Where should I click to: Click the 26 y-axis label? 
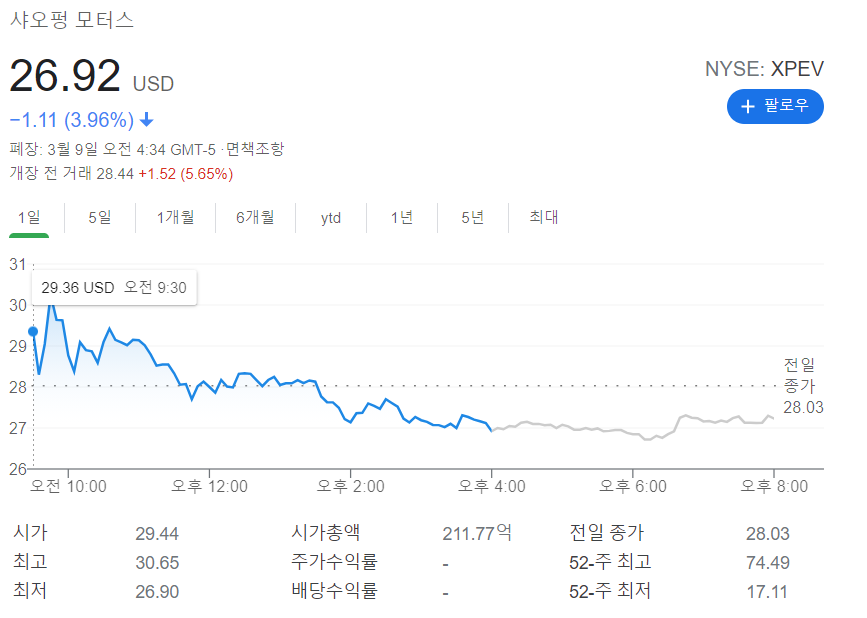coord(18,469)
